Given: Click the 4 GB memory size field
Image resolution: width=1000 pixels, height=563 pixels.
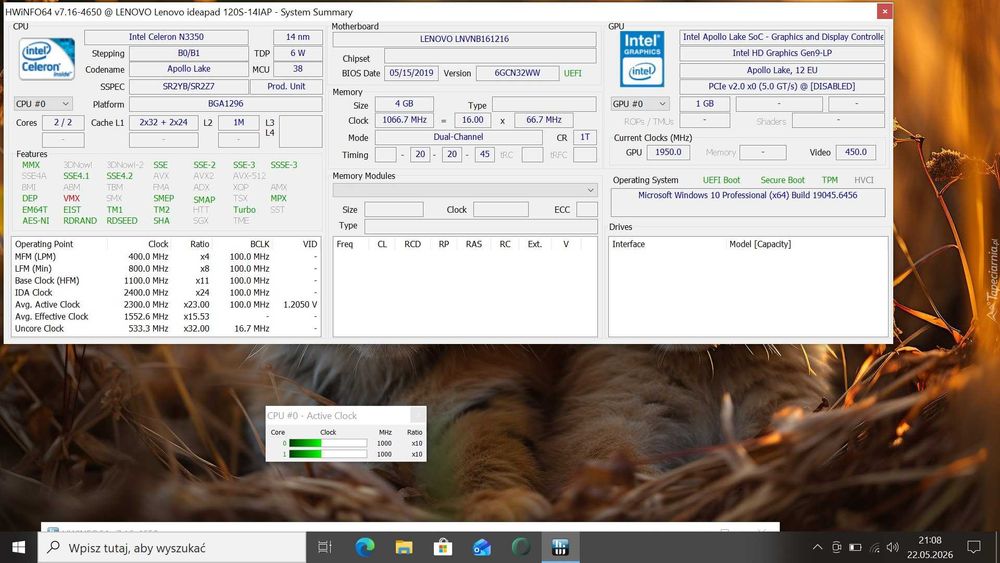Looking at the screenshot, I should tap(404, 103).
